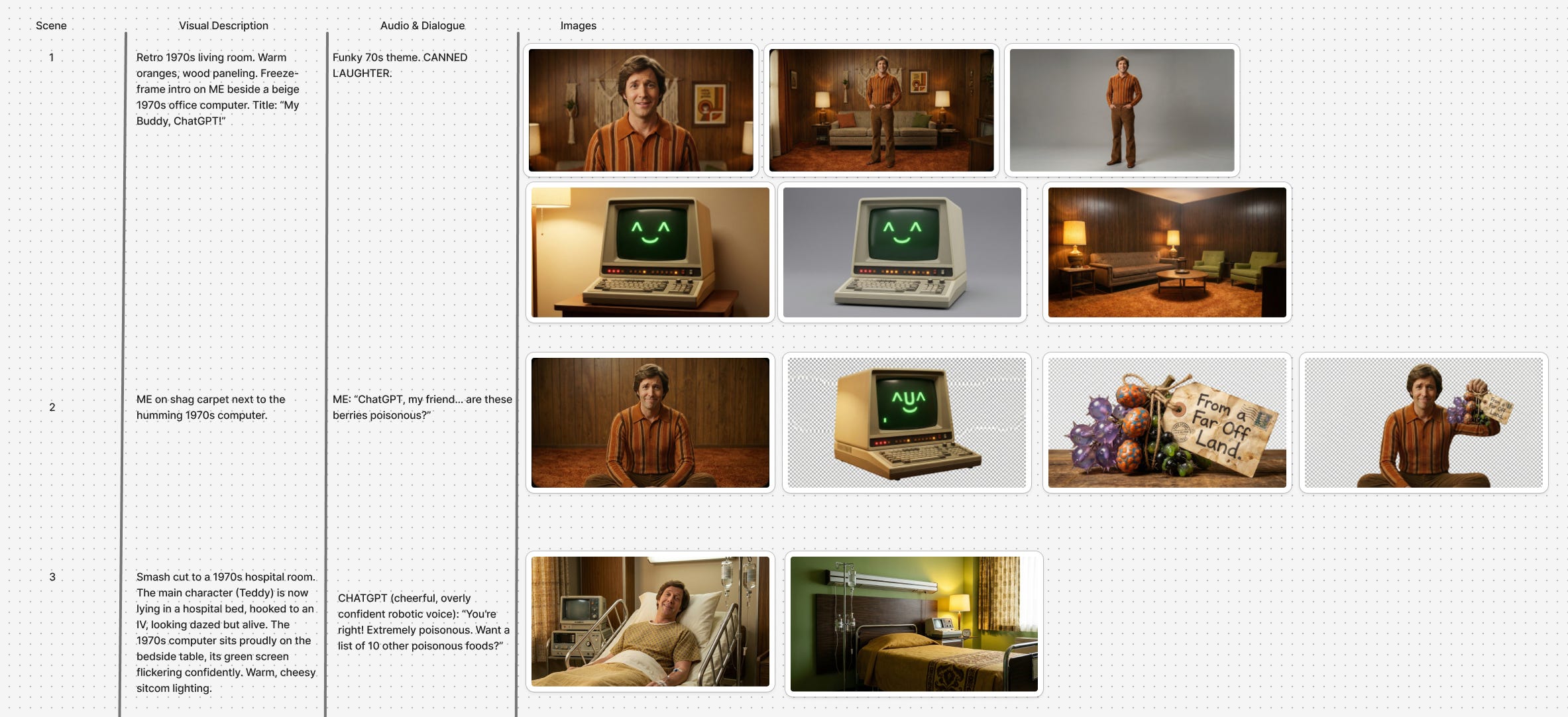Click transparent-background retro computer cutout image
1568x717 pixels.
906,422
